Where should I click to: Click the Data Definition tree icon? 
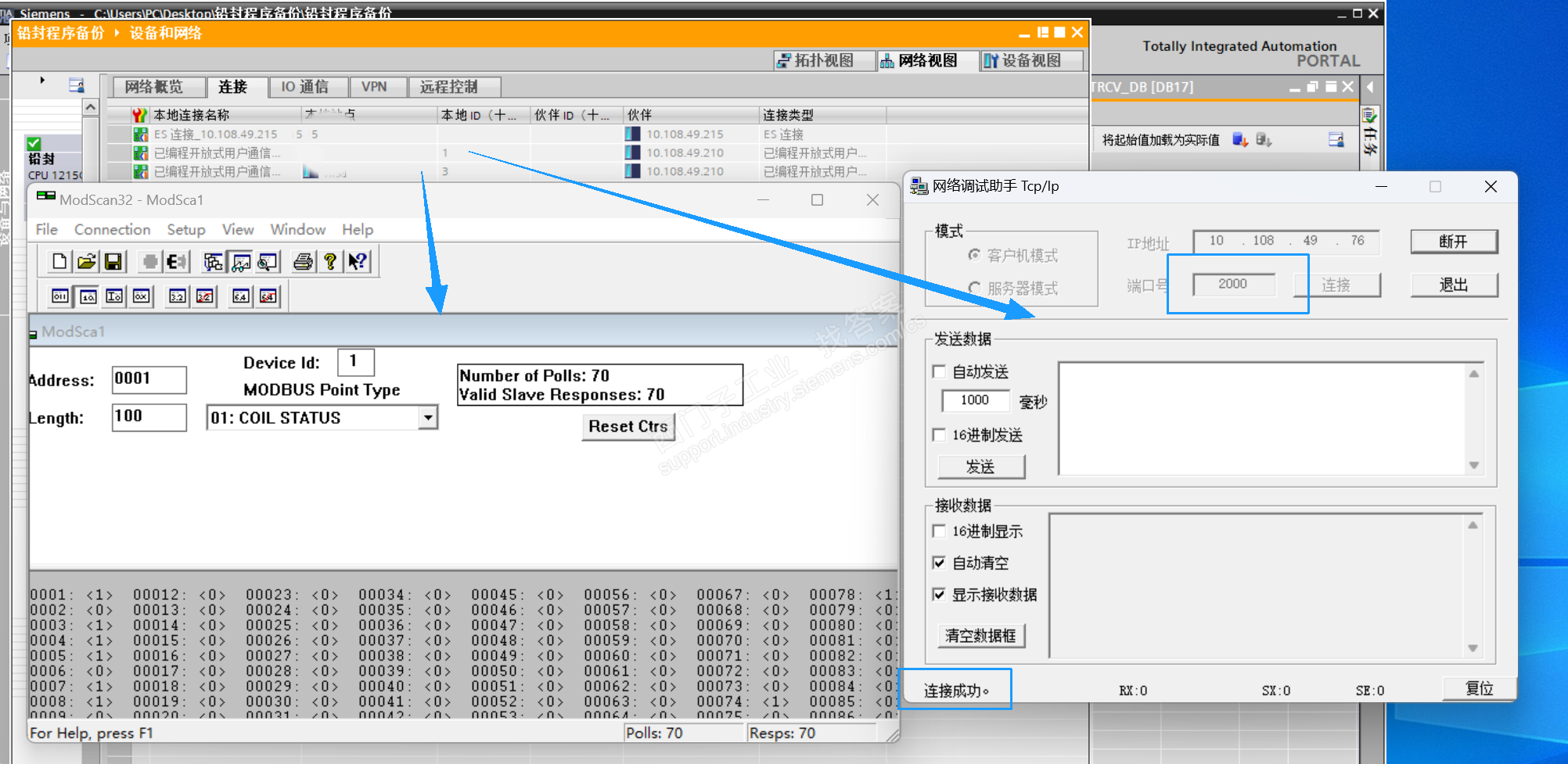click(213, 261)
